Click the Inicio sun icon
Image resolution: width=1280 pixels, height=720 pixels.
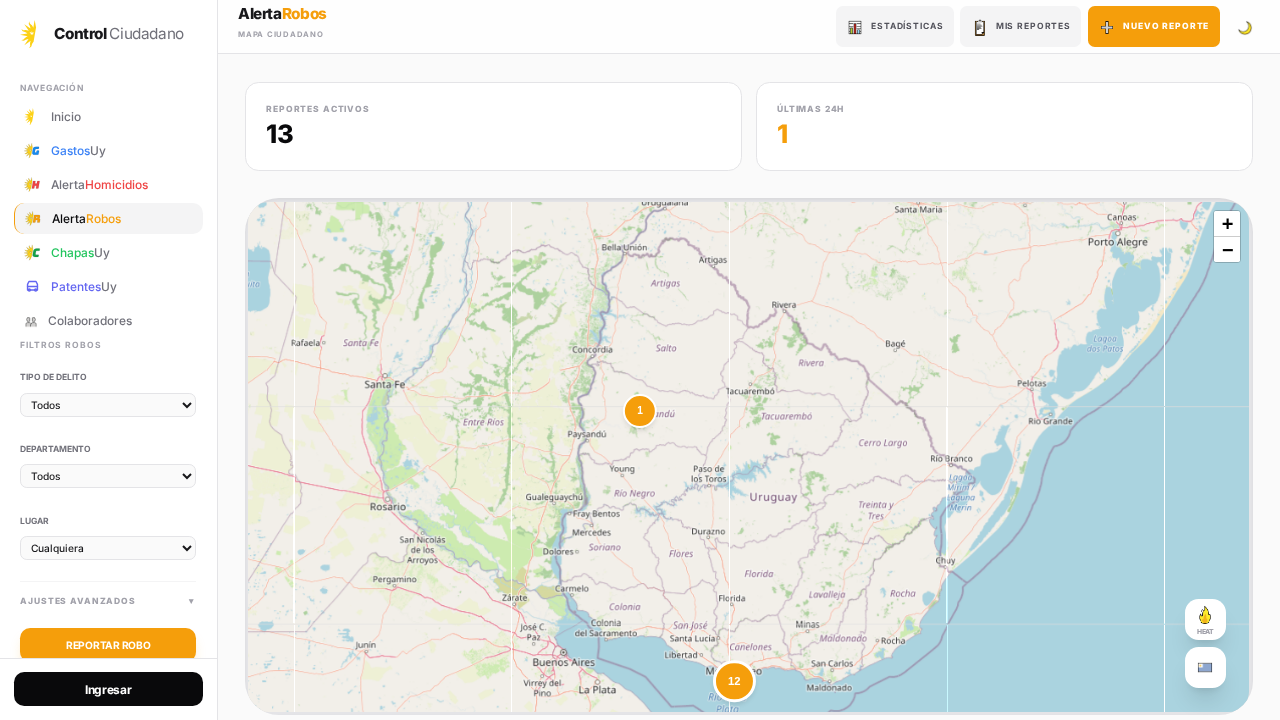[31, 117]
